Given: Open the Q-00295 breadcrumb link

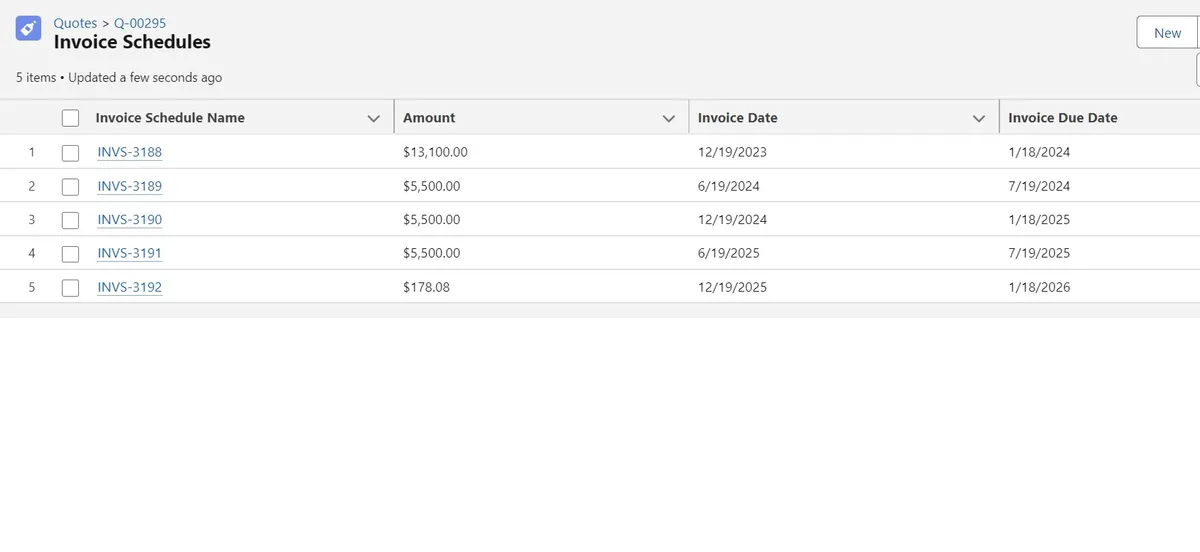Looking at the screenshot, I should tap(140, 23).
